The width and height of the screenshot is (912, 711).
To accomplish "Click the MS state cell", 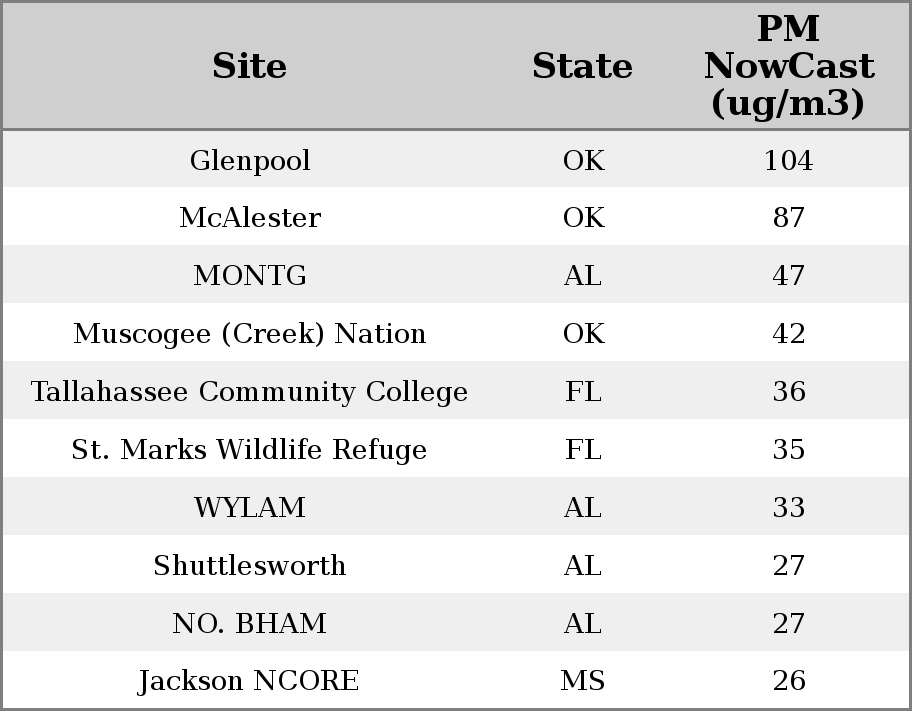I will [x=582, y=681].
